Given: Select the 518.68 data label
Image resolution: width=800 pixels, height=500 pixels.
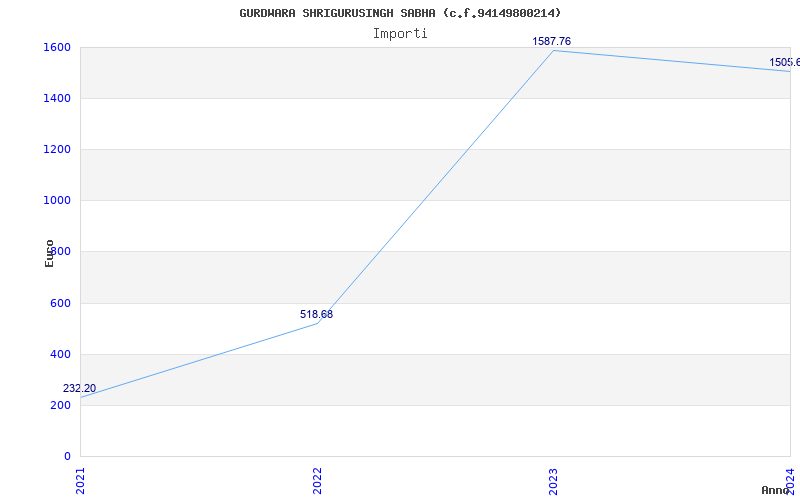Looking at the screenshot, I should (x=316, y=315).
